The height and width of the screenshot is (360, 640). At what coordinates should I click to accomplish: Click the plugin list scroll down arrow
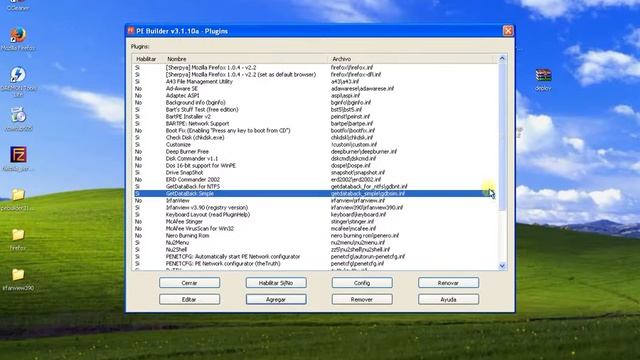coord(502,266)
